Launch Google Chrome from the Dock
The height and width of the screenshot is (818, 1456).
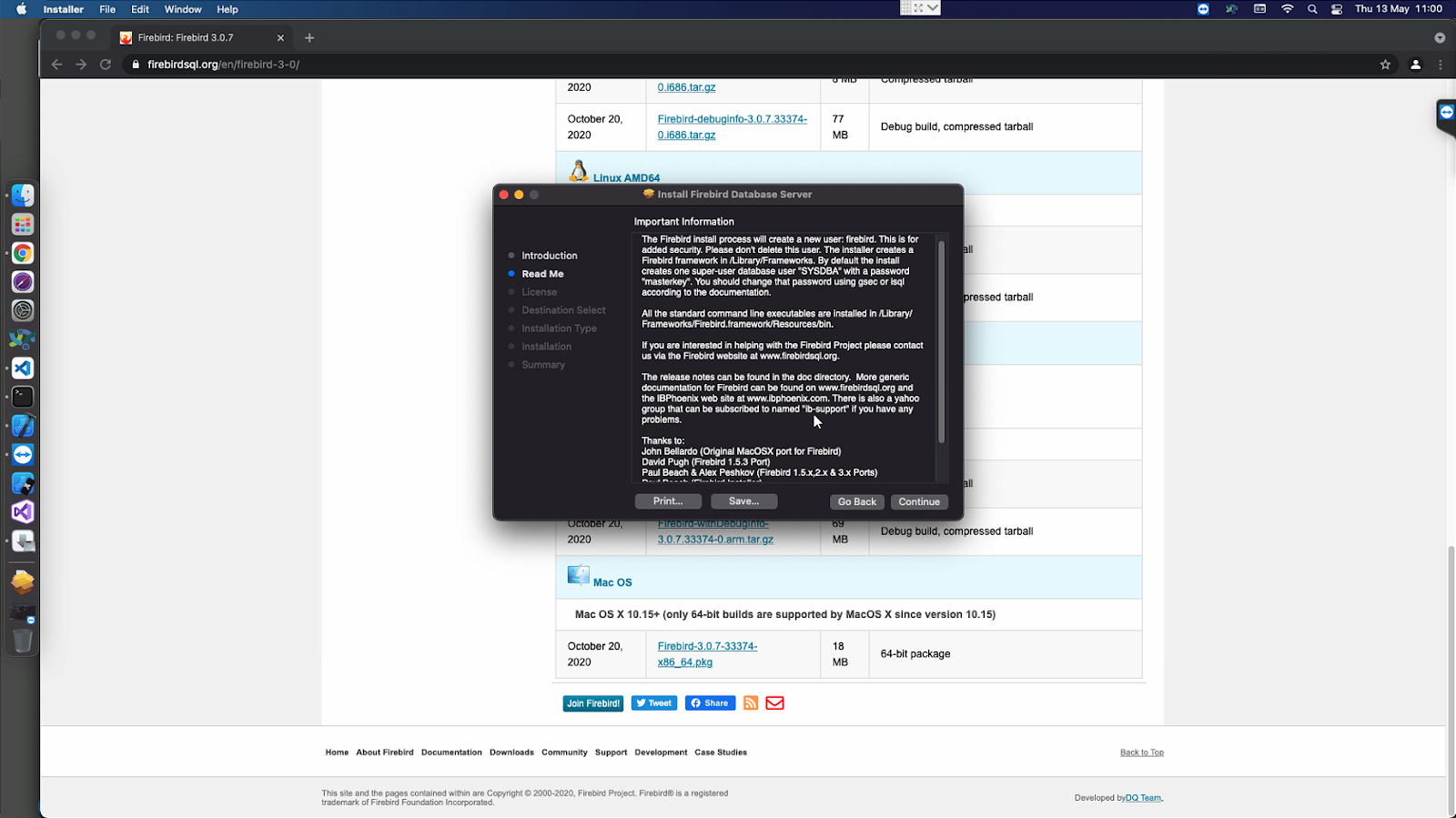[x=23, y=253]
